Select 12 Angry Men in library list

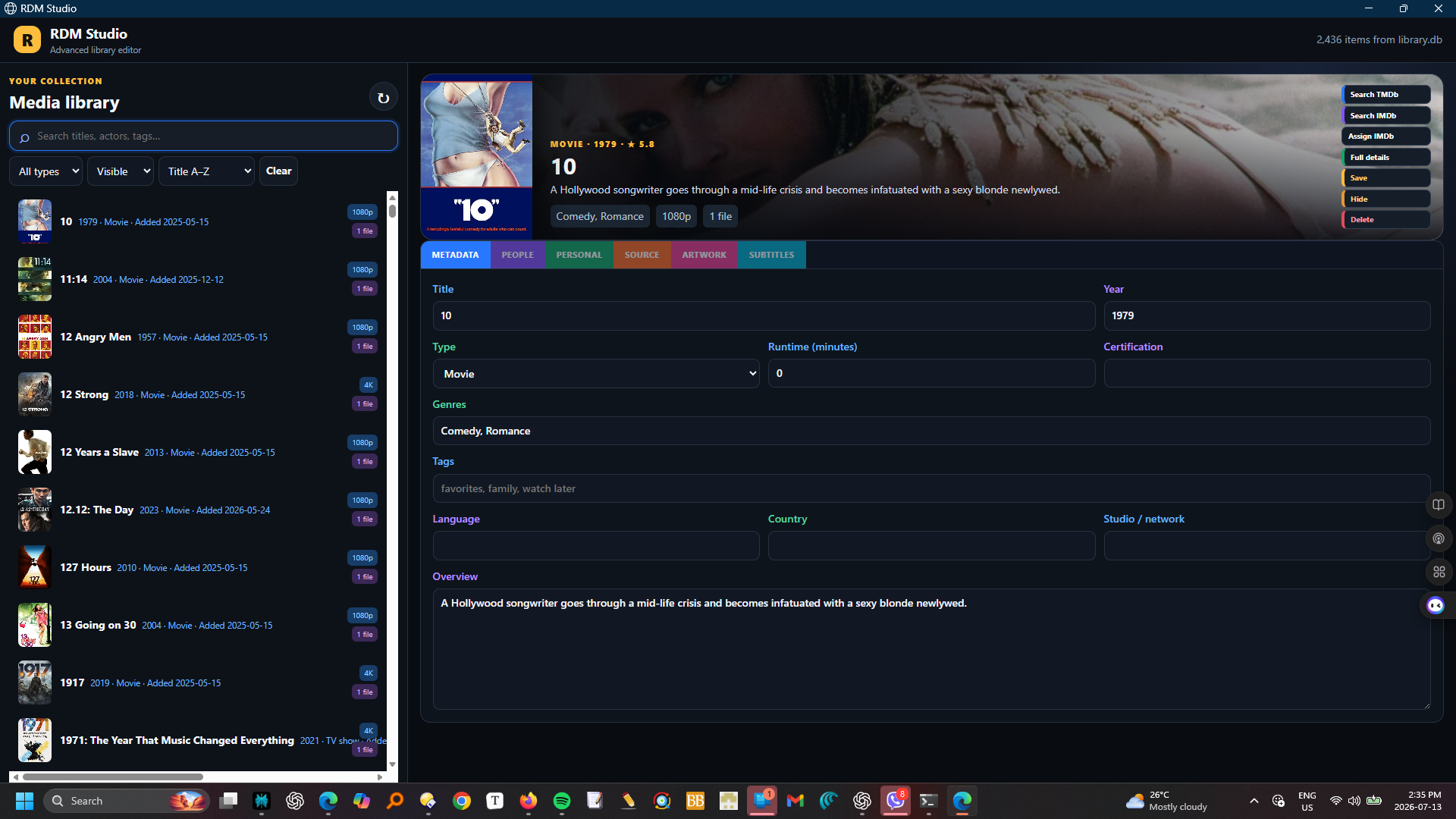click(199, 337)
